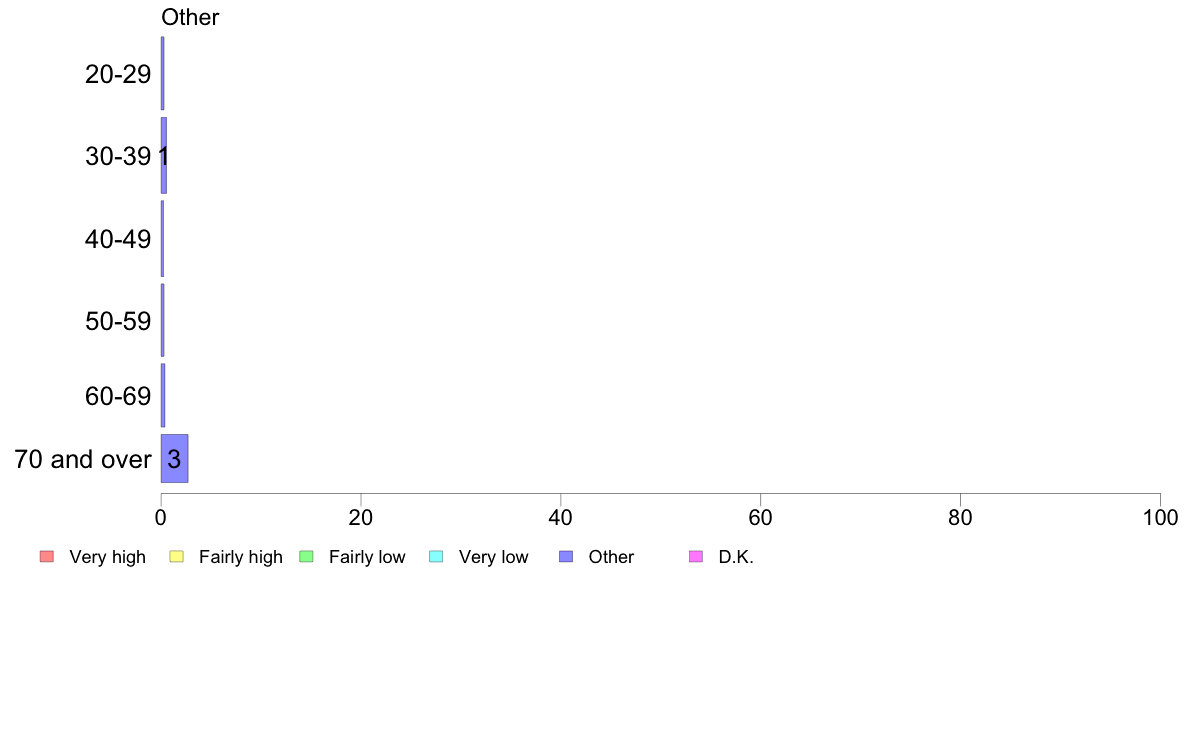The height and width of the screenshot is (736, 1188).
Task: Click the 70 and over axis label
Action: tap(83, 459)
